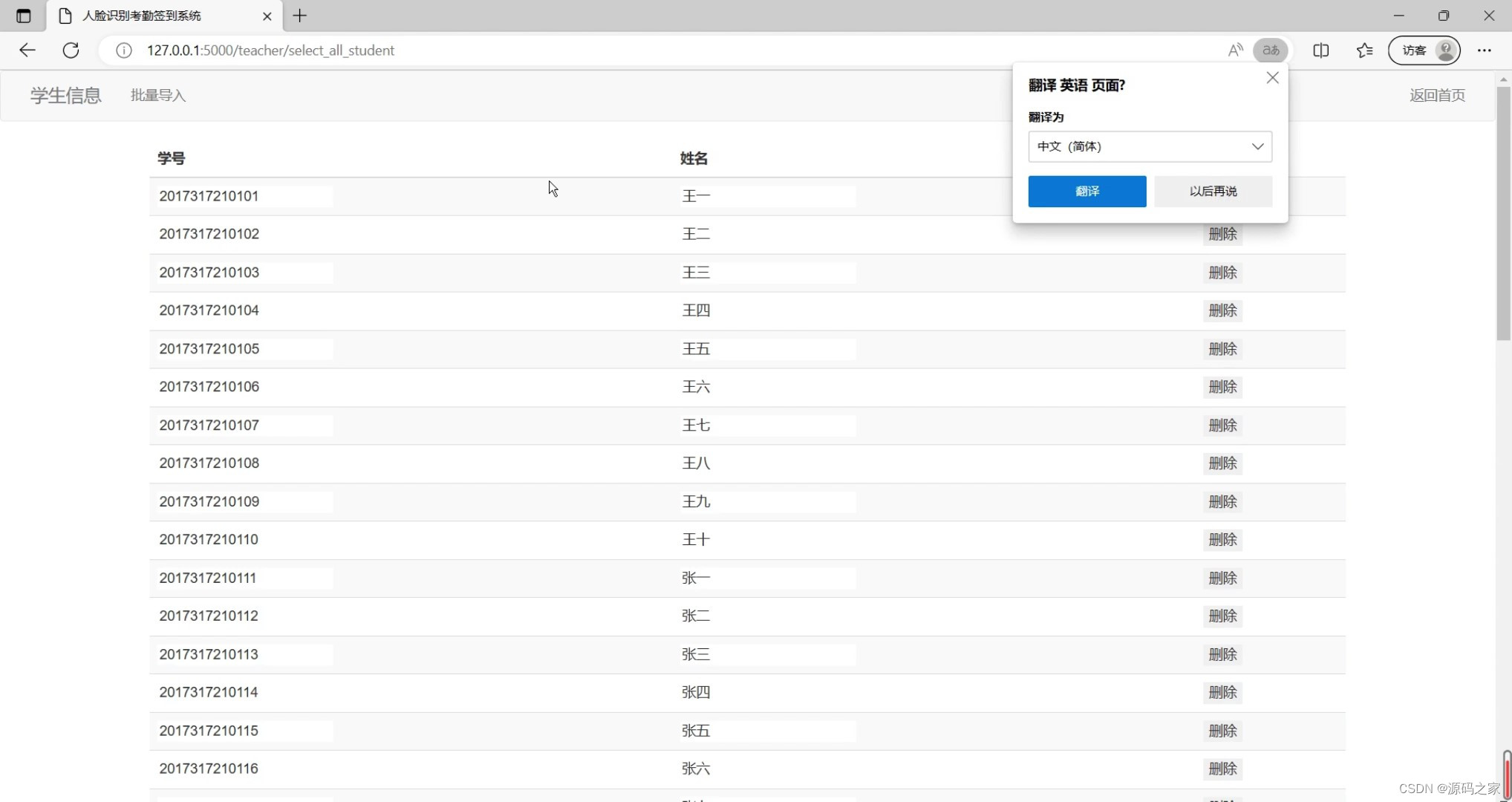Open split screen view icon
This screenshot has height=802, width=1512.
[1320, 50]
